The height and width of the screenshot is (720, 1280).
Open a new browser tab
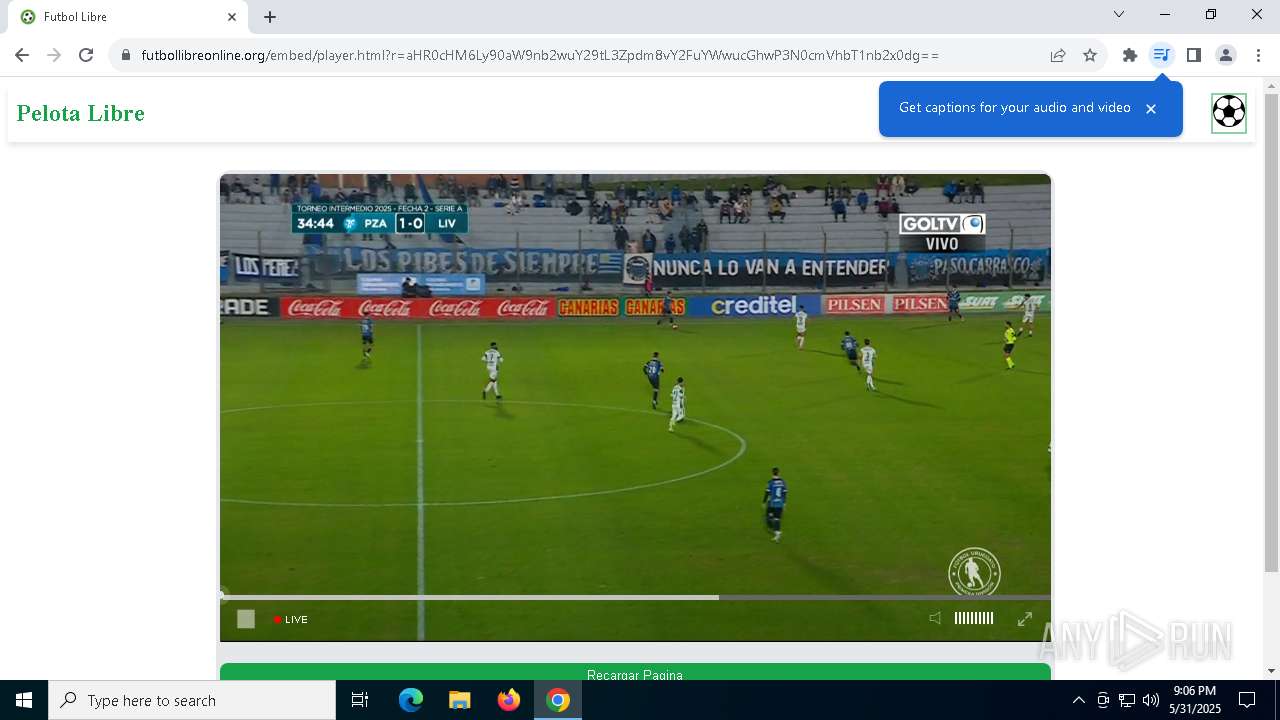tap(270, 17)
